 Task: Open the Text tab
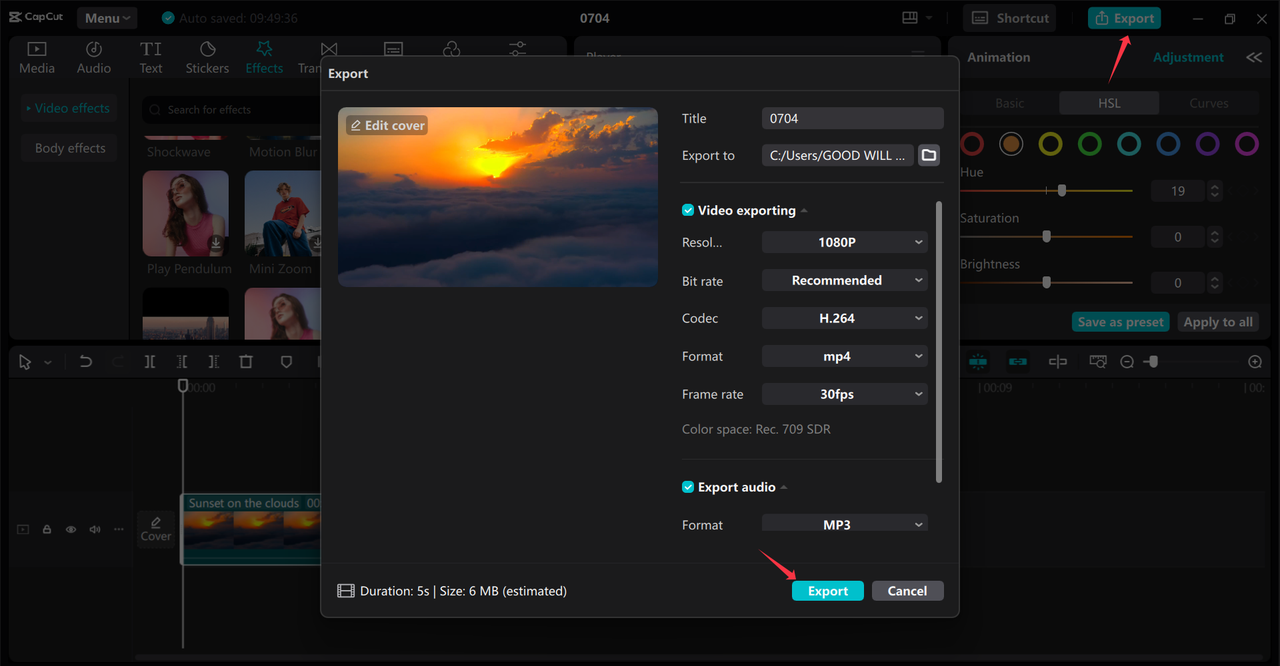[151, 58]
